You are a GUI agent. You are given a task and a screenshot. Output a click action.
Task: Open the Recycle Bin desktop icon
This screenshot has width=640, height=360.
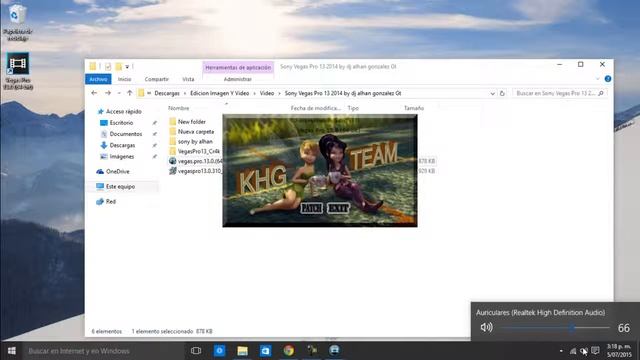pos(17,21)
